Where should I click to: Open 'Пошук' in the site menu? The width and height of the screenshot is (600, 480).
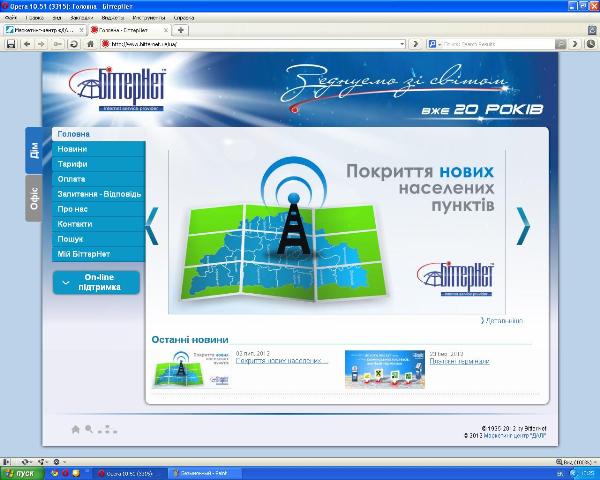point(98,239)
